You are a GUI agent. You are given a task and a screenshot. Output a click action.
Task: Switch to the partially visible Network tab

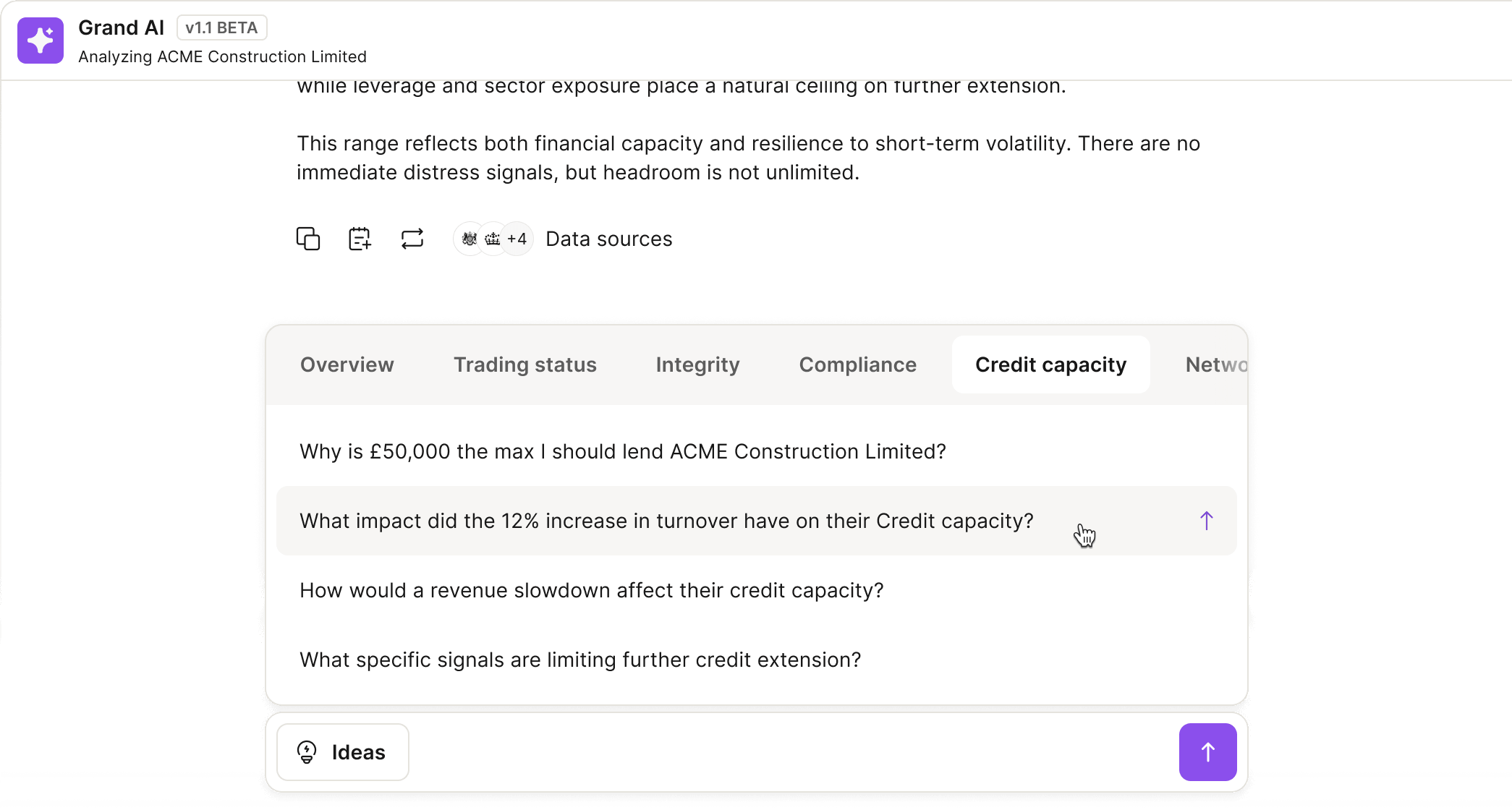click(x=1215, y=364)
